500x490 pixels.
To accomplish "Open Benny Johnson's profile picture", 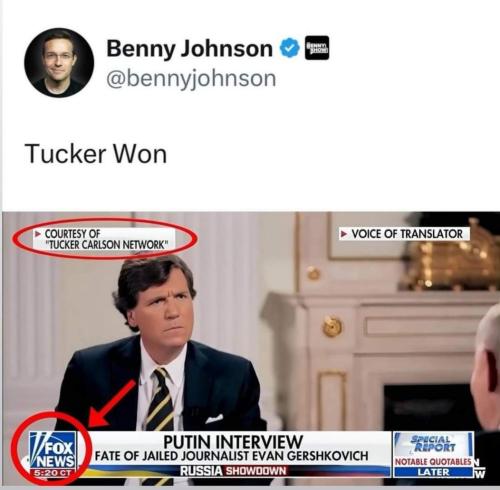I will coord(59,62).
